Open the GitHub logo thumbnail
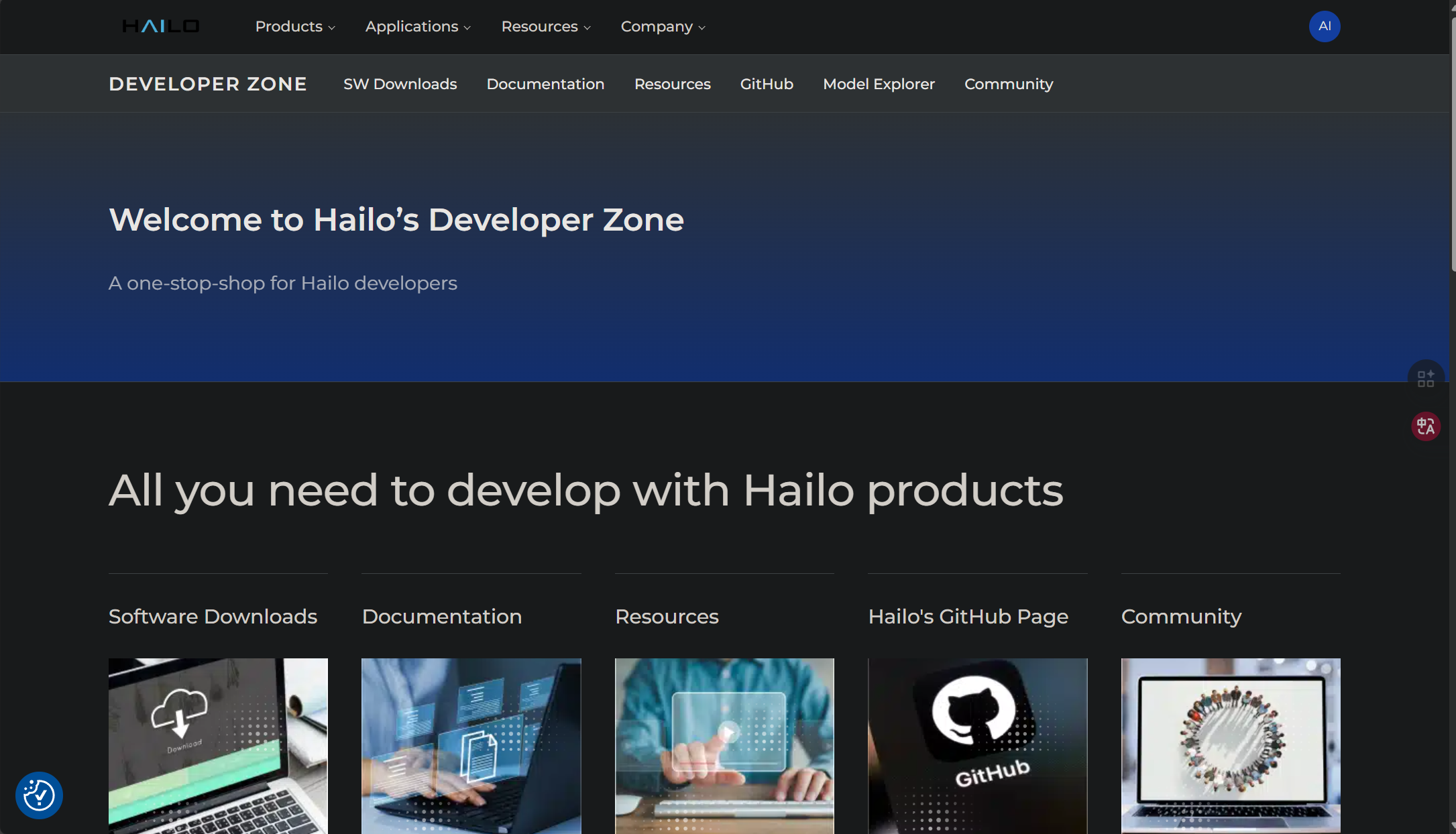Screen dimensions: 1456x834 click(977, 746)
